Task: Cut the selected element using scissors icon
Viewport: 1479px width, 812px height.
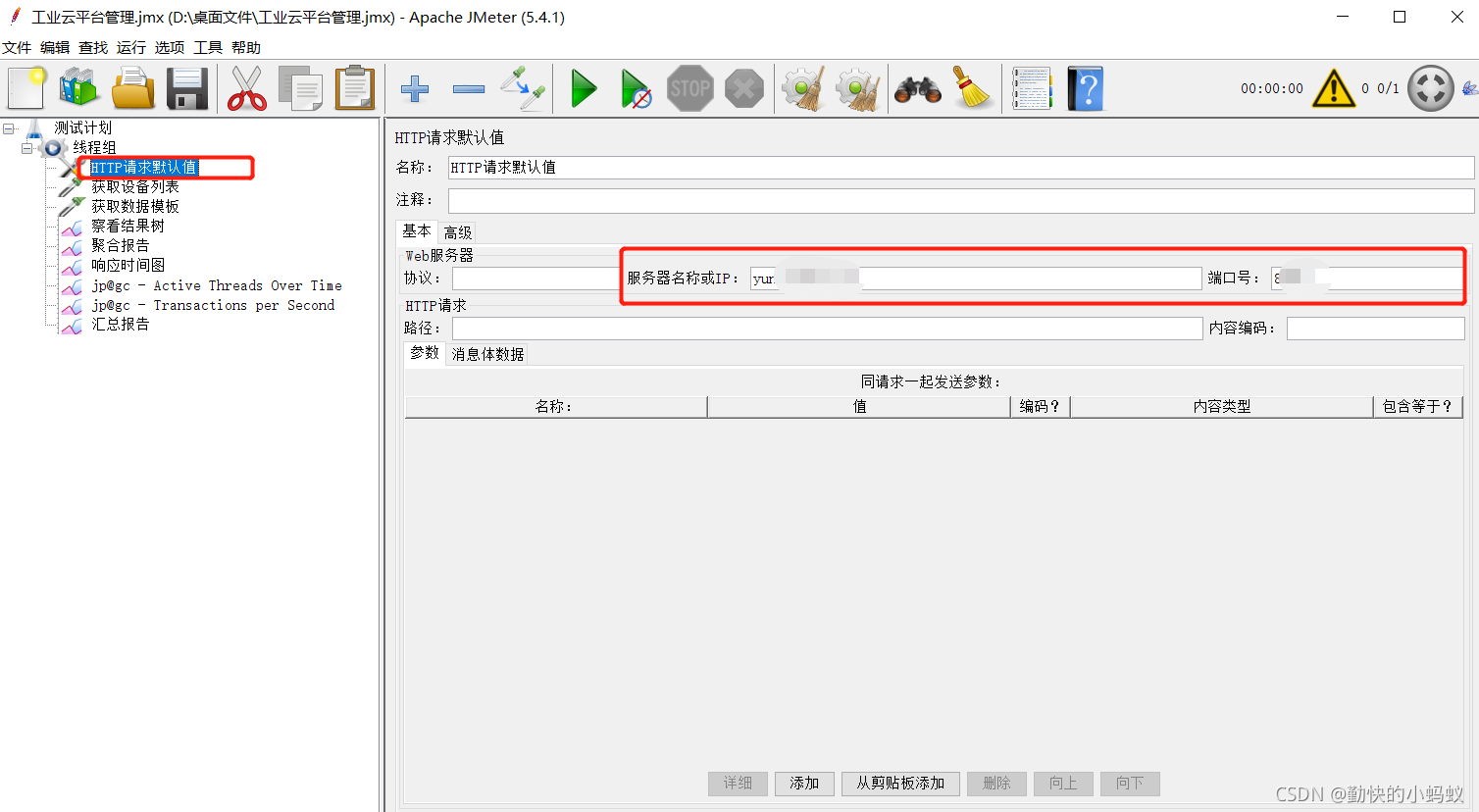Action: [x=245, y=88]
